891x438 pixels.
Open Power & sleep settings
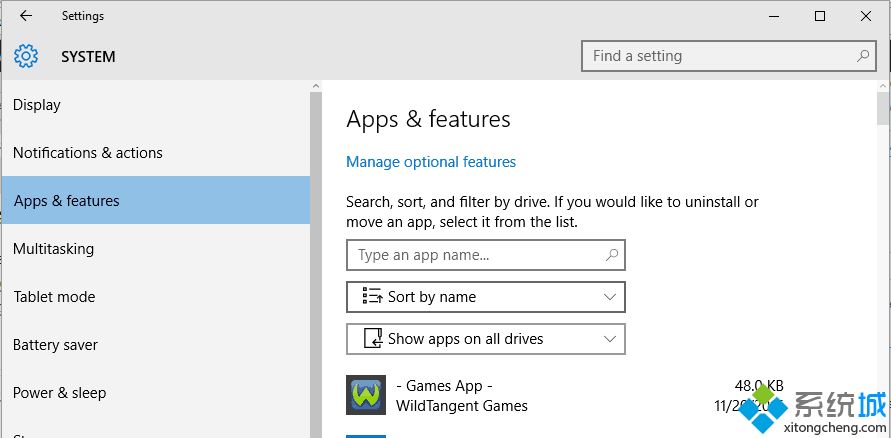pyautogui.click(x=156, y=393)
